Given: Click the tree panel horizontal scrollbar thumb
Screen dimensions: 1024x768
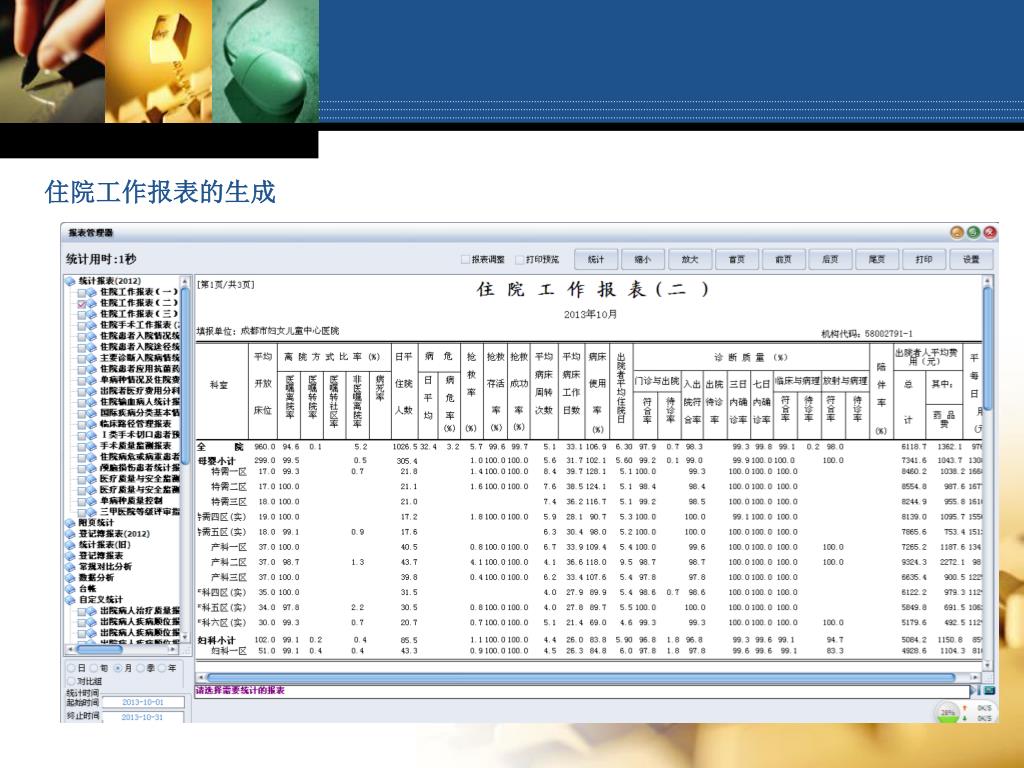Looking at the screenshot, I should point(99,650).
